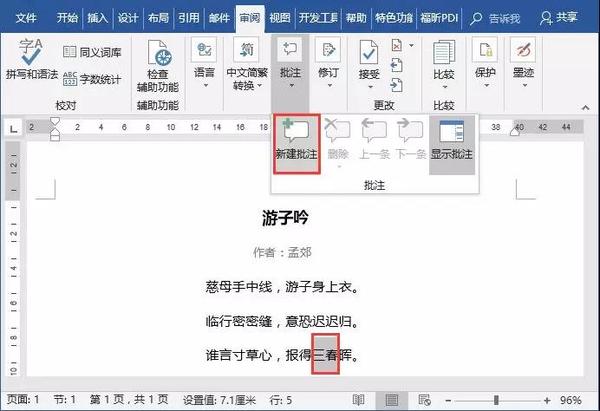Click Next comment (下一条)

[x=410, y=140]
